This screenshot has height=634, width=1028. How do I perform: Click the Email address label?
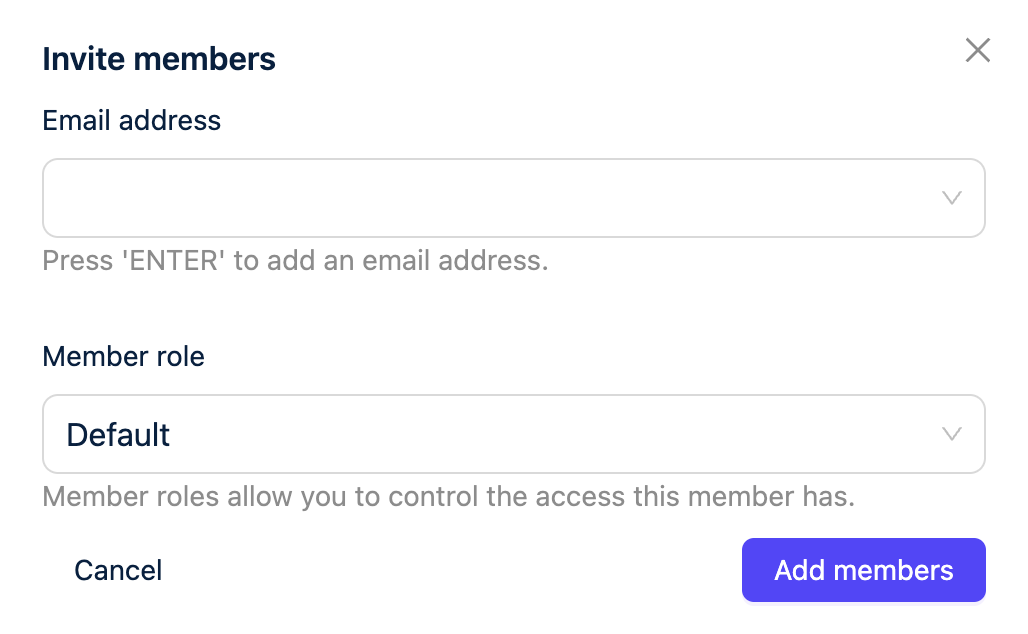click(131, 121)
